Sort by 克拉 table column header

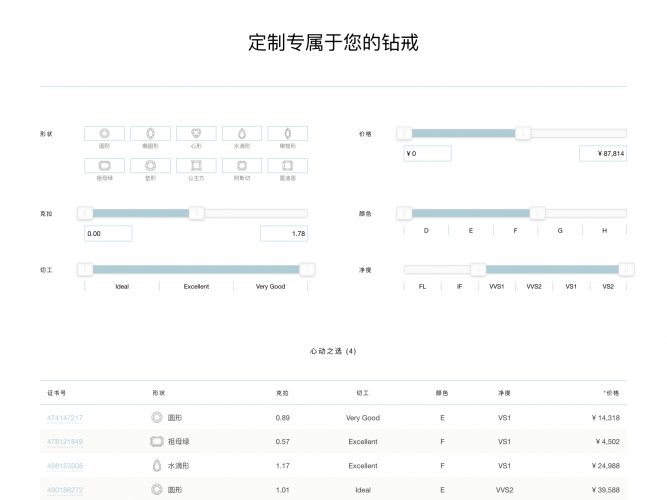pos(282,393)
